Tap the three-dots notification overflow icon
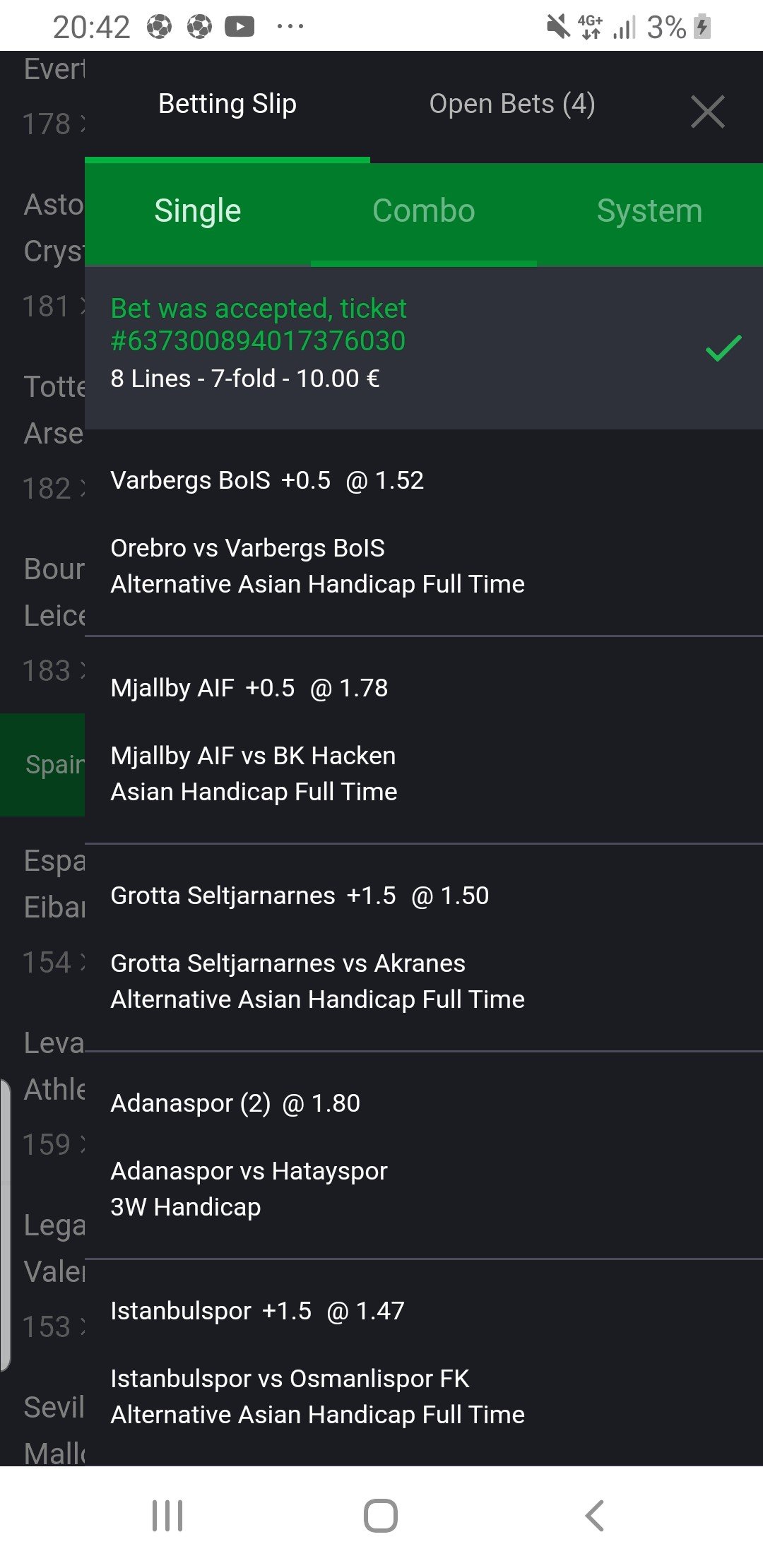The image size is (763, 1568). pos(290,27)
